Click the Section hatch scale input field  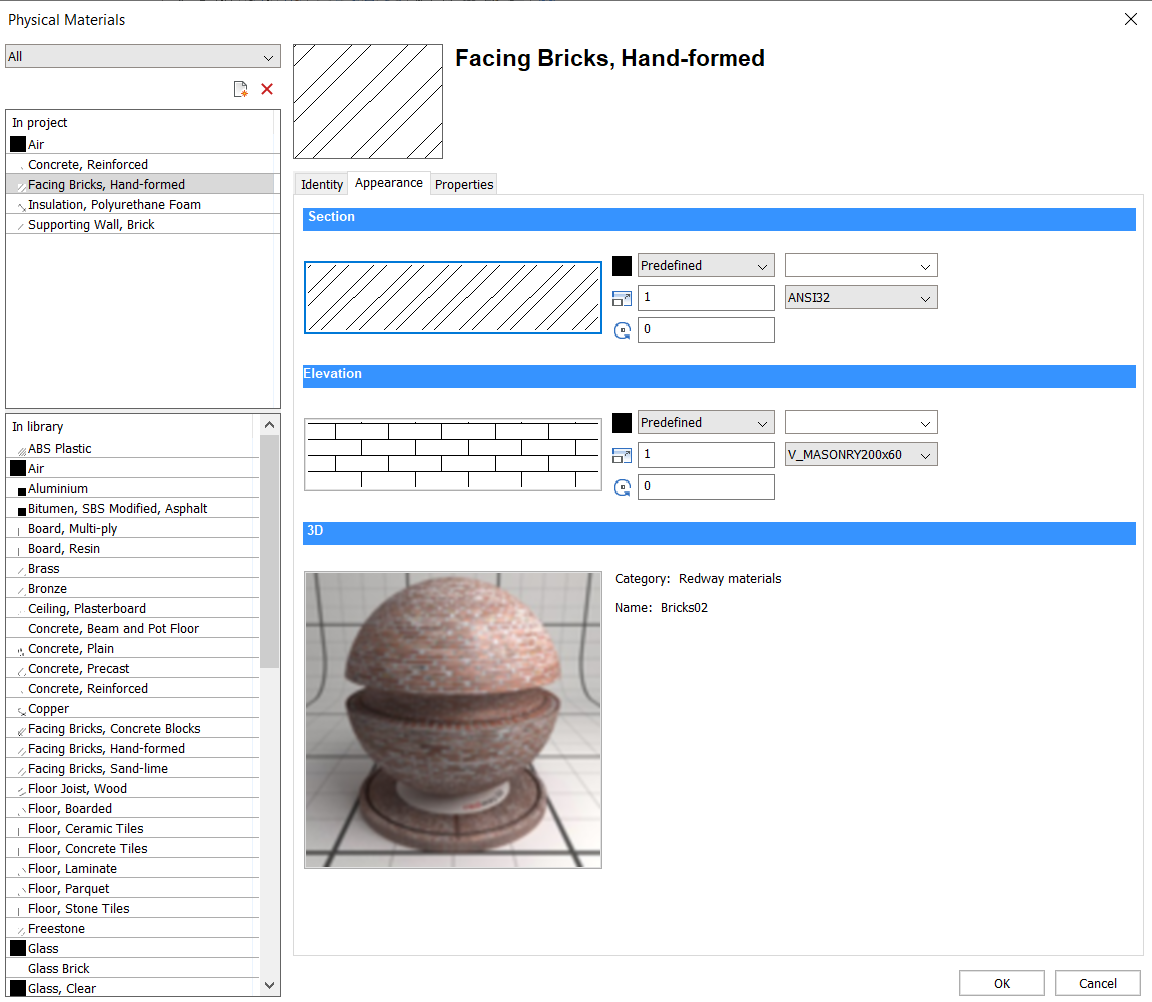coord(706,298)
